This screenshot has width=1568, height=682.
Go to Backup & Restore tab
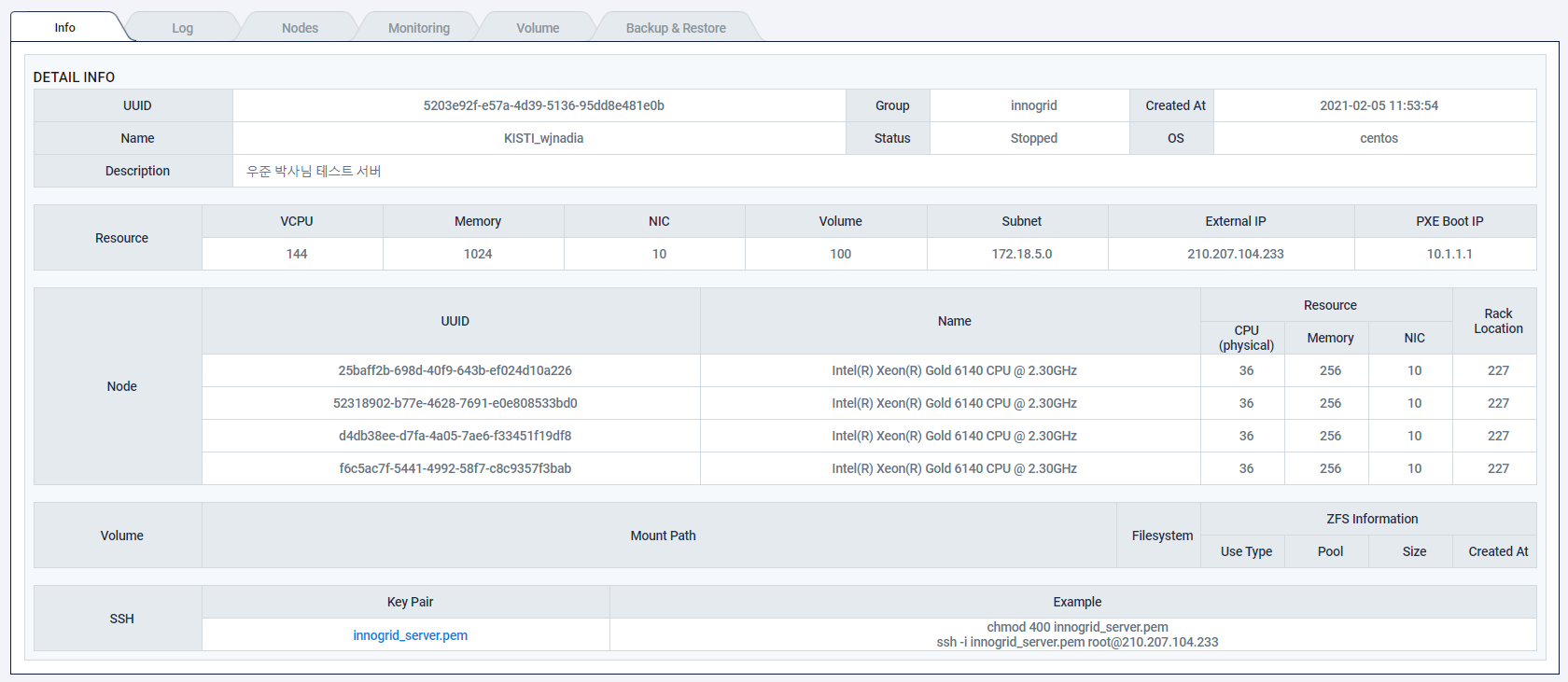(676, 28)
